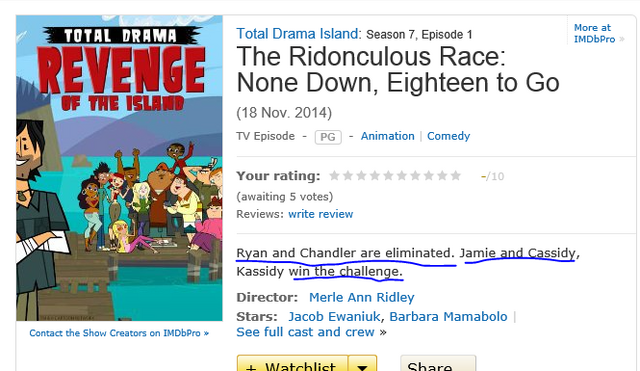See full cast and crew
The image size is (640, 371).
[x=305, y=332]
